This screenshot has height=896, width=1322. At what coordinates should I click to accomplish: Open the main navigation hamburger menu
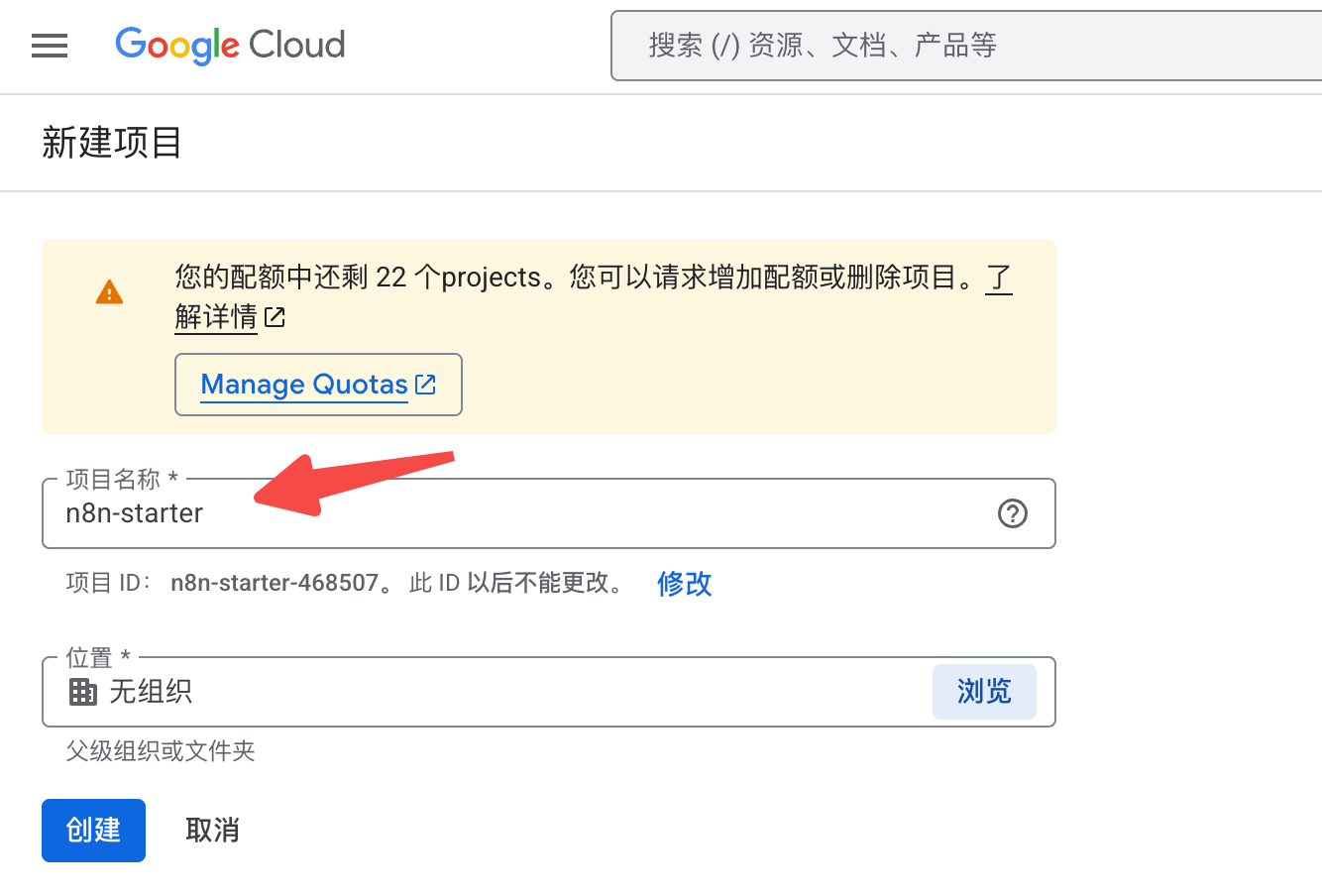[x=50, y=46]
